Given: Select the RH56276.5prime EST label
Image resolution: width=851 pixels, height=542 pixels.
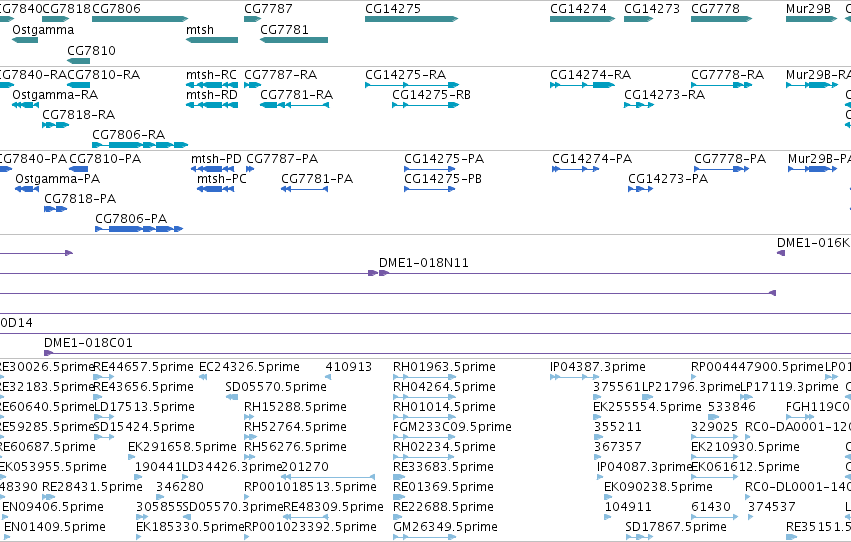Looking at the screenshot, I should pos(295,448).
